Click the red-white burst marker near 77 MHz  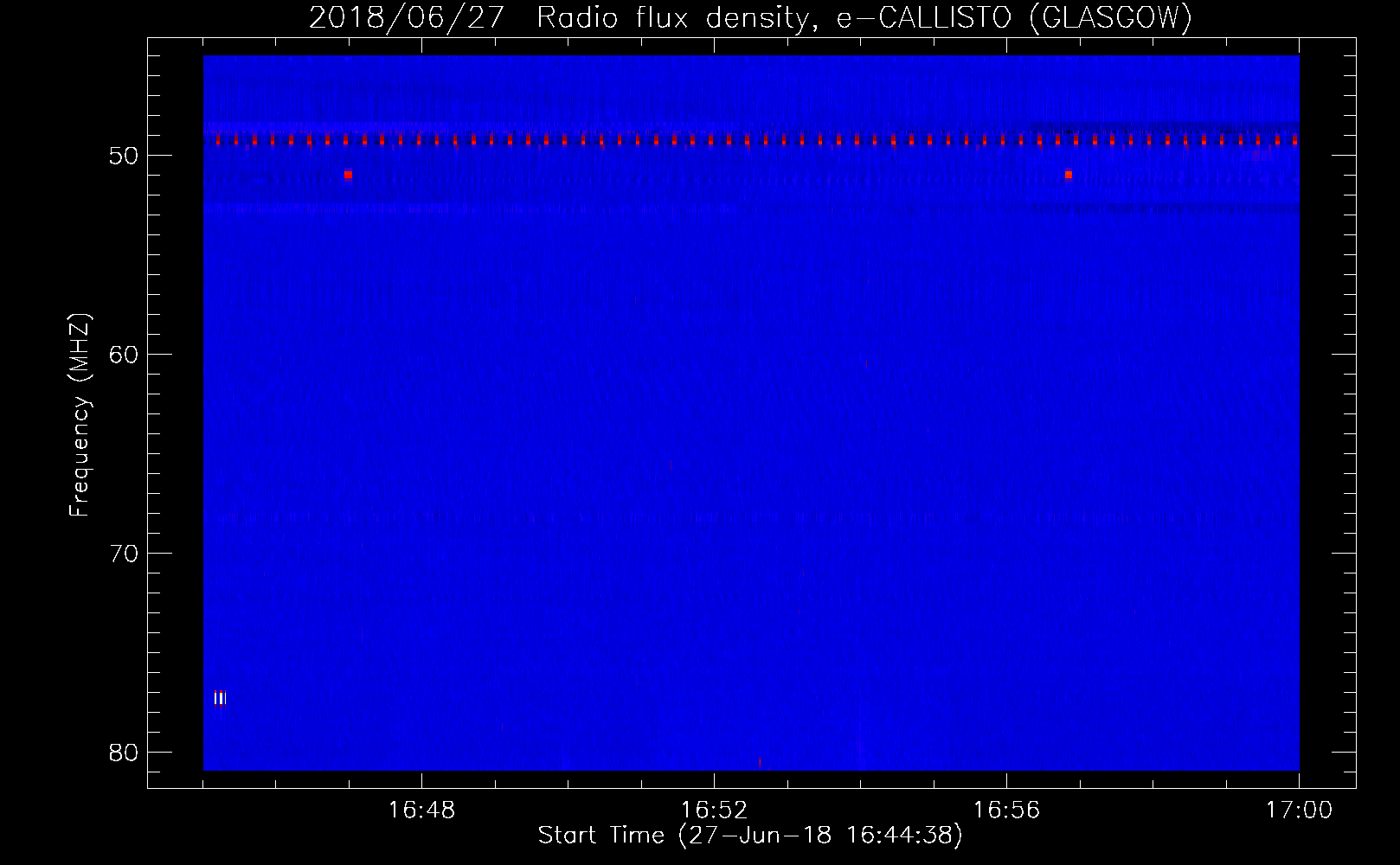[x=220, y=698]
